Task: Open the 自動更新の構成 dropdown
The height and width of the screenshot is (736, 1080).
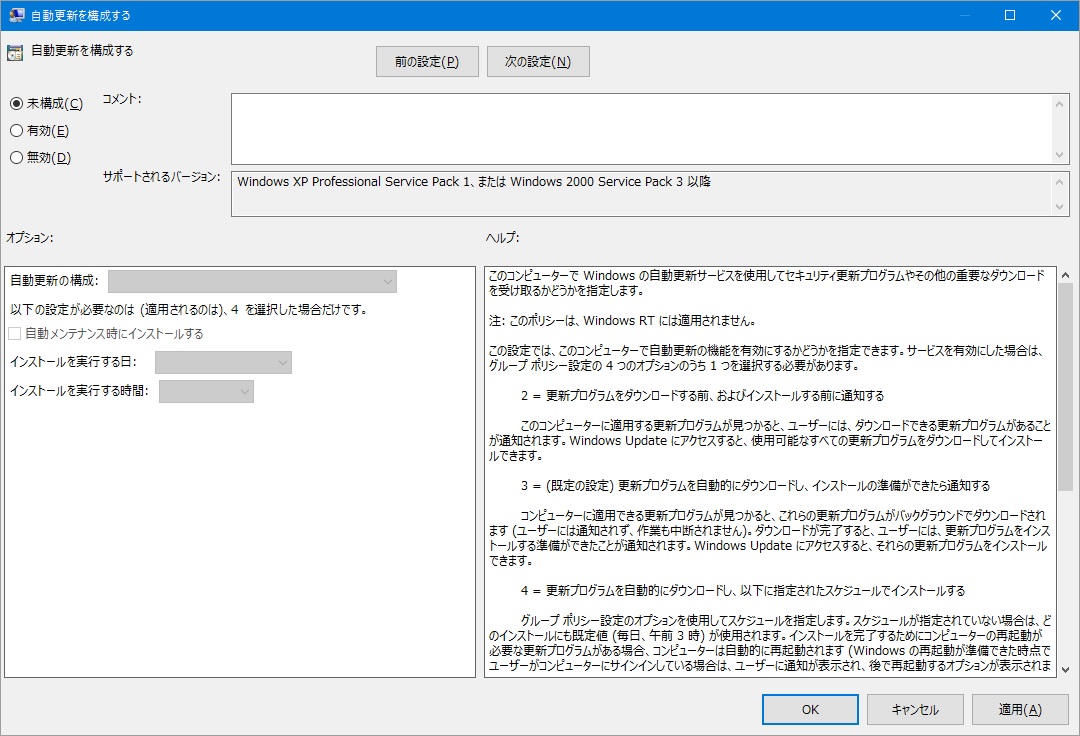Action: 252,282
